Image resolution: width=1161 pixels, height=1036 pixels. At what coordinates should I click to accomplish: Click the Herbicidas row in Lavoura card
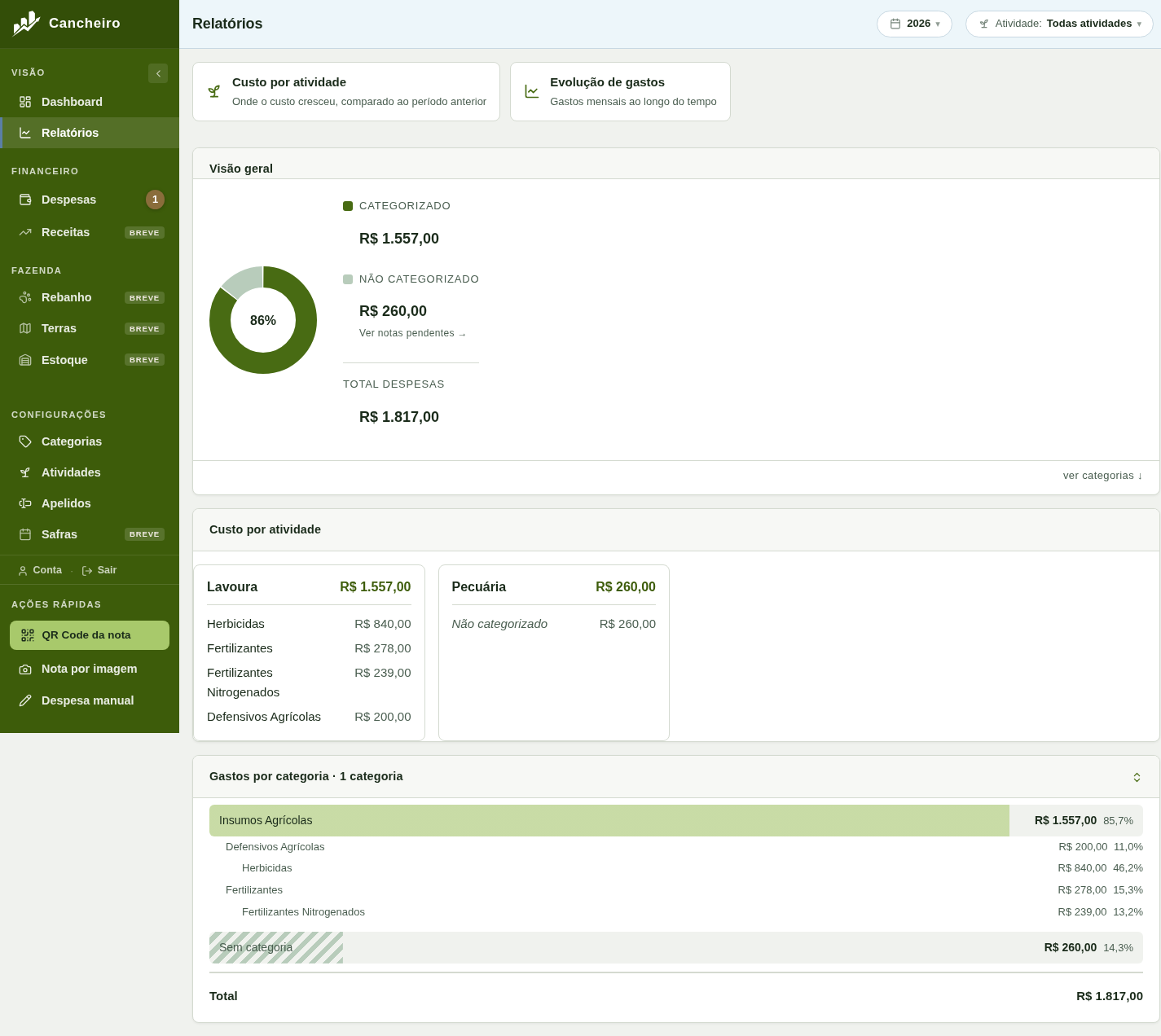pos(309,624)
